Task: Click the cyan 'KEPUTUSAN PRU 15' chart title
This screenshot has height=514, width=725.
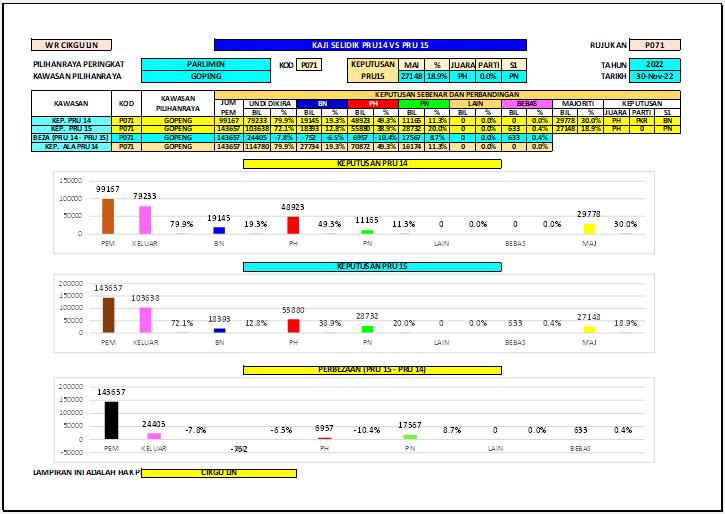Action: pyautogui.click(x=372, y=267)
